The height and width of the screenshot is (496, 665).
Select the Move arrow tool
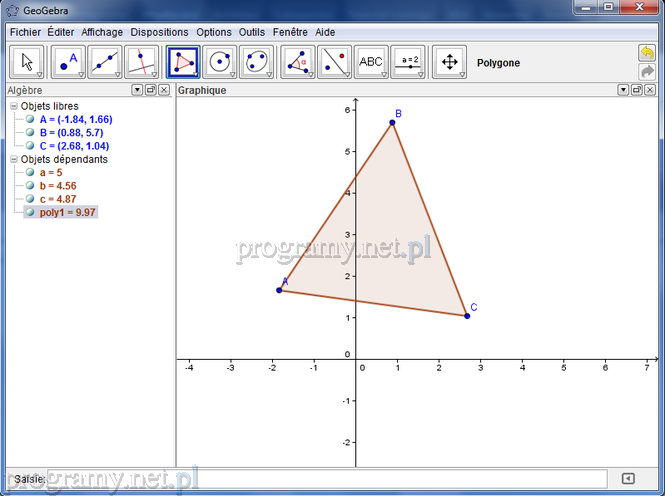pyautogui.click(x=27, y=62)
